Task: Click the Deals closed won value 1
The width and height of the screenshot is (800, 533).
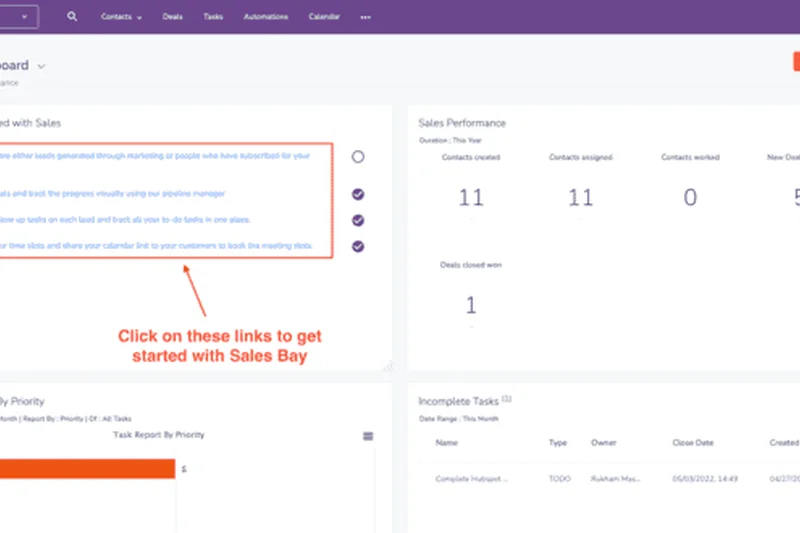Action: pos(471,305)
